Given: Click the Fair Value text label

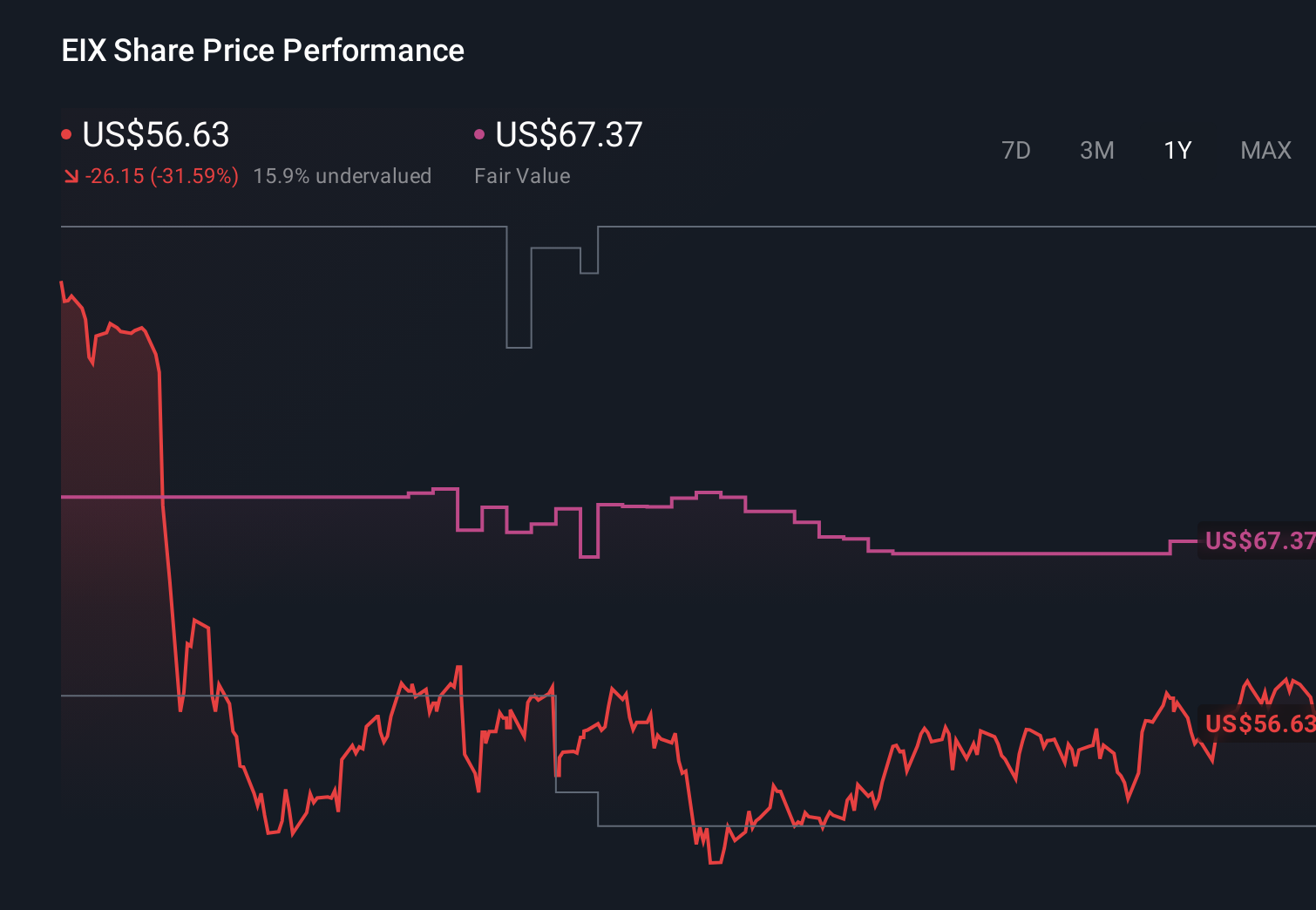Looking at the screenshot, I should coord(521,175).
